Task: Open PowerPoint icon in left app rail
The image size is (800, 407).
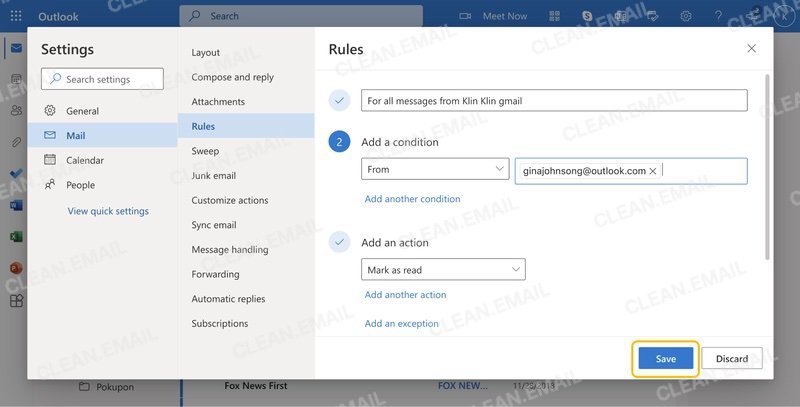Action: [16, 268]
